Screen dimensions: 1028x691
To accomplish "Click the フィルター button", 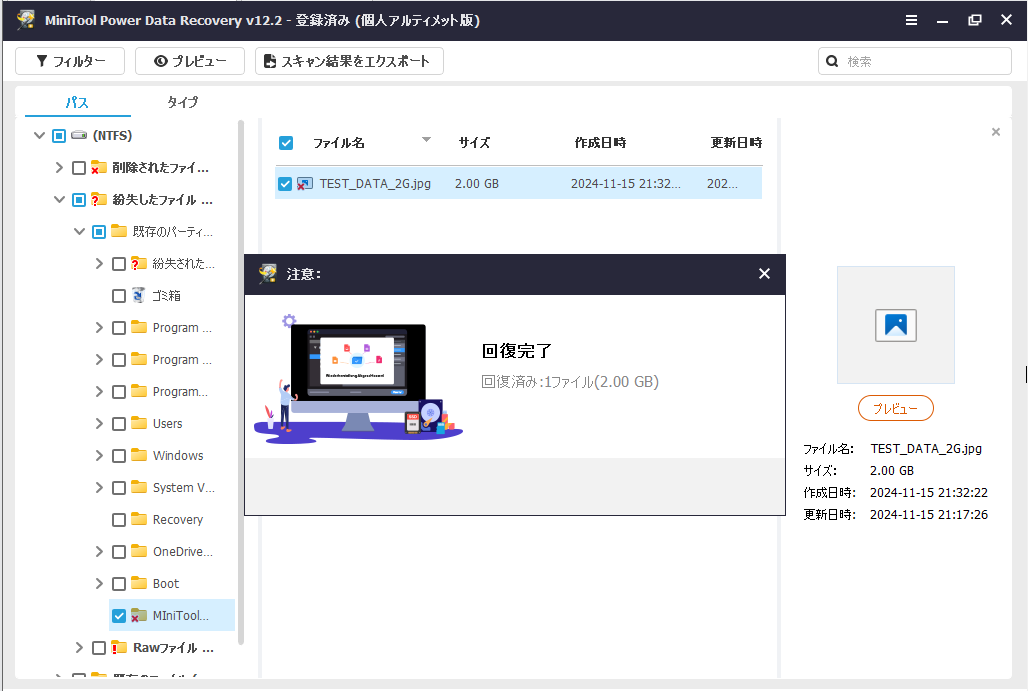I will (x=70, y=61).
